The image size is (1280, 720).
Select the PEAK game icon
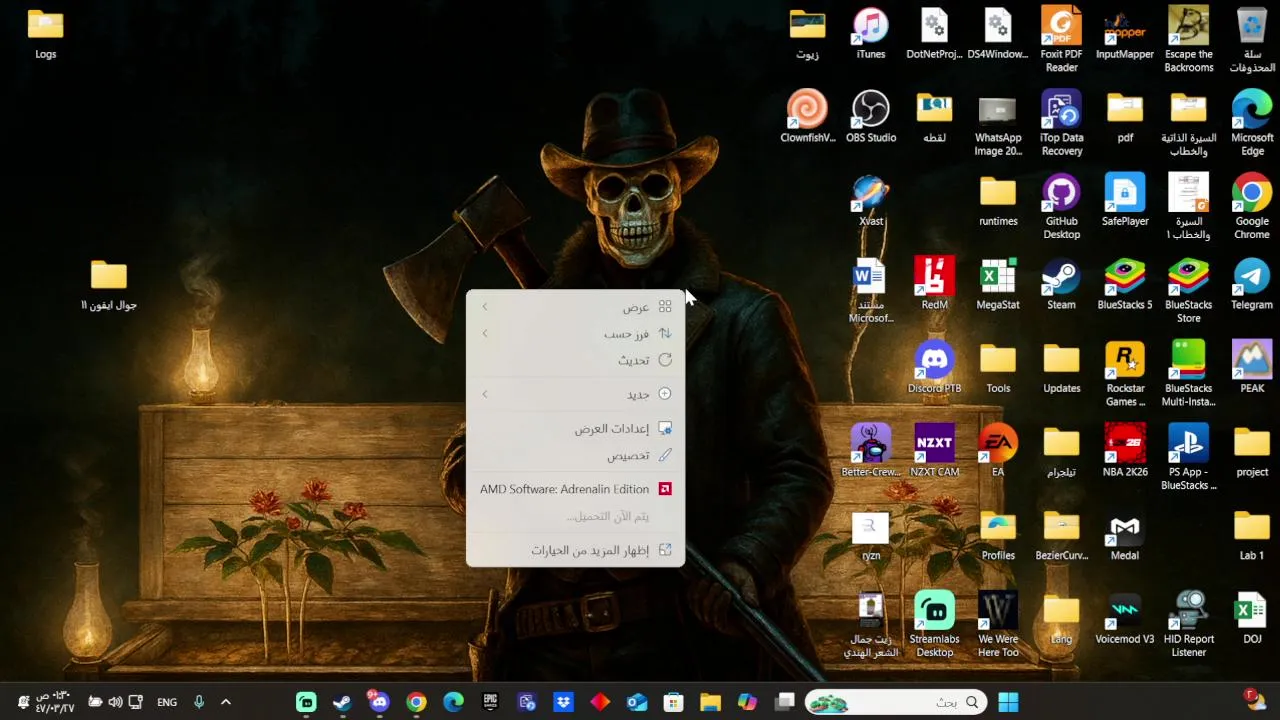[1252, 367]
